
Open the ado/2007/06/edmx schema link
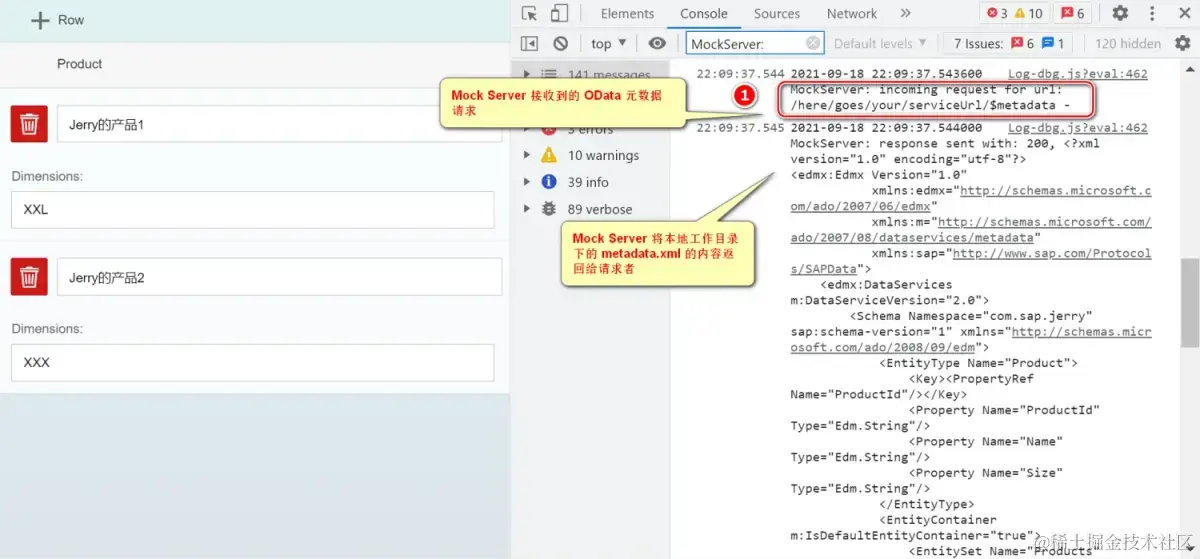[971, 198]
